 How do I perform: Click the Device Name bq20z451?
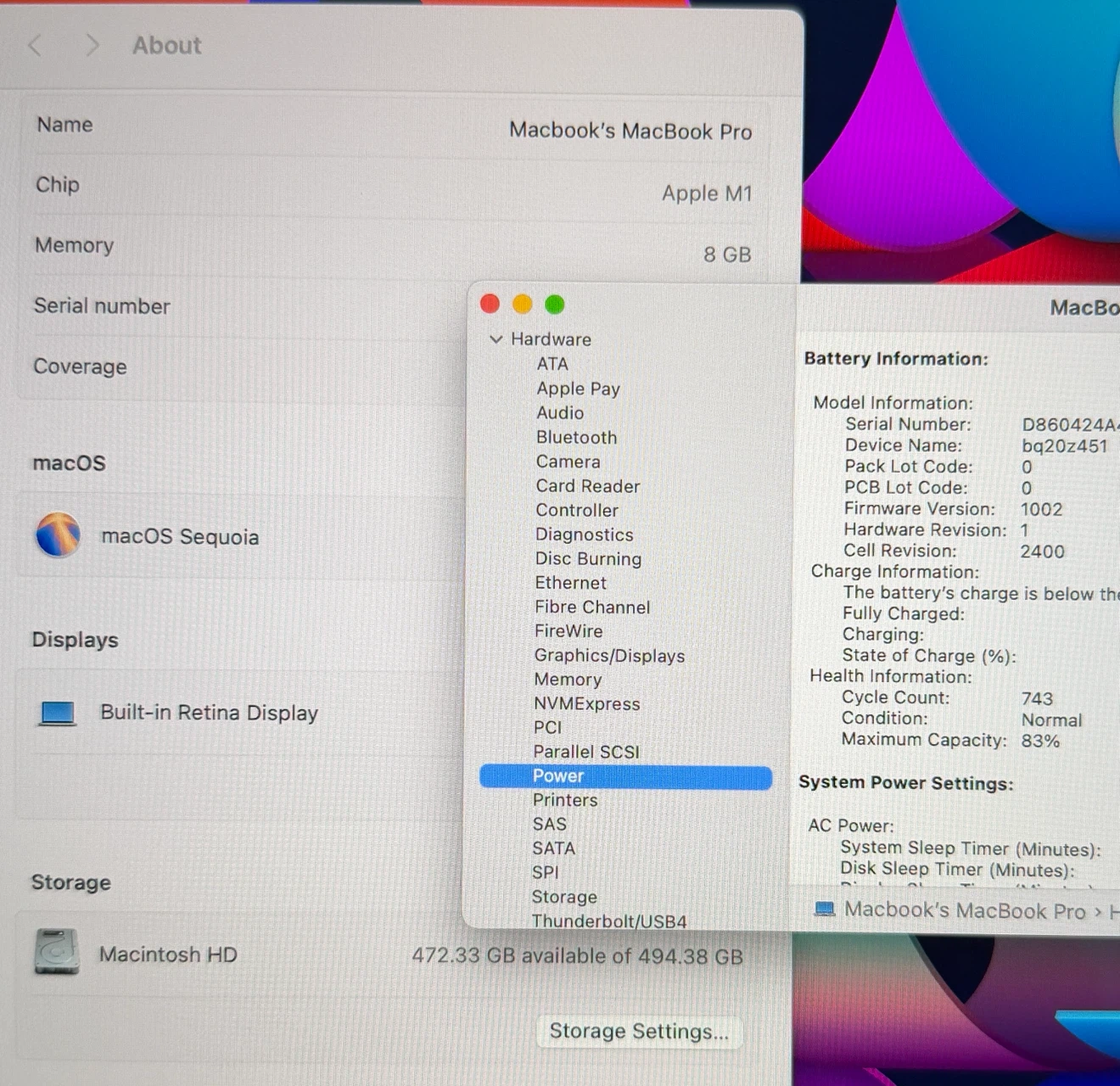click(x=1064, y=446)
